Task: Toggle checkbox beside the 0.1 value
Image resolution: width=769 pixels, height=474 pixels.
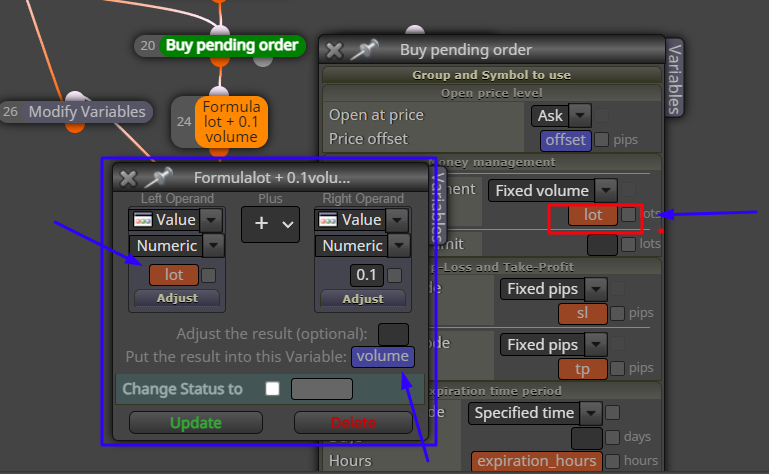Action: coord(394,275)
